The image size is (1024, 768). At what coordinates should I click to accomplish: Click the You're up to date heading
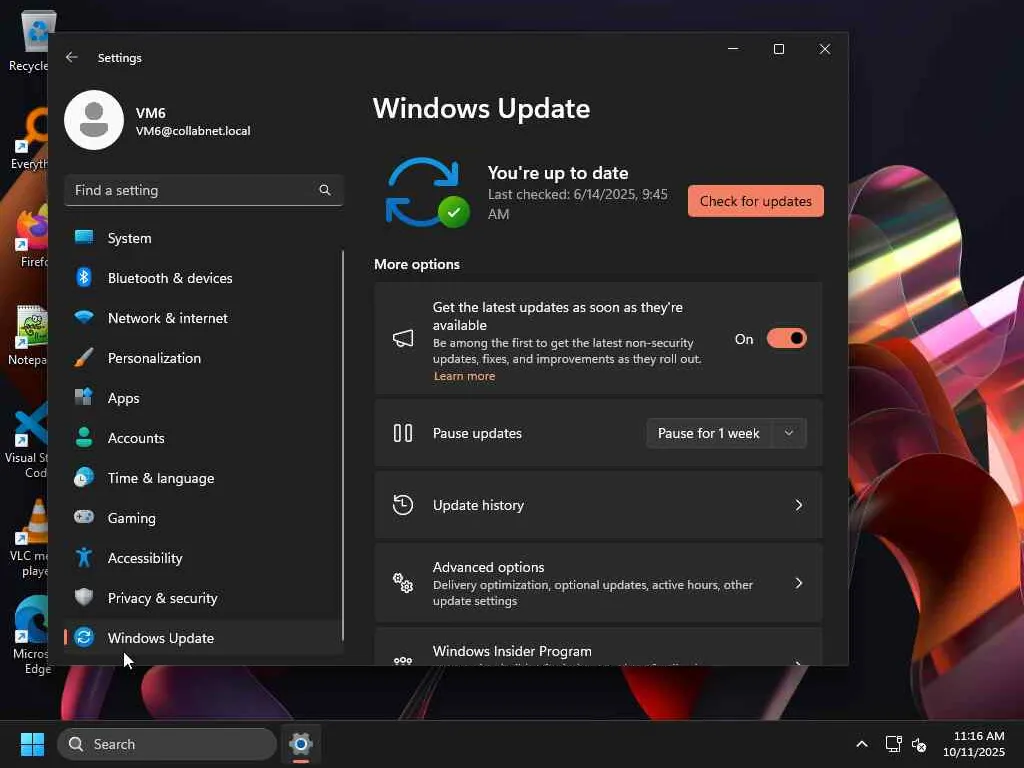[558, 173]
